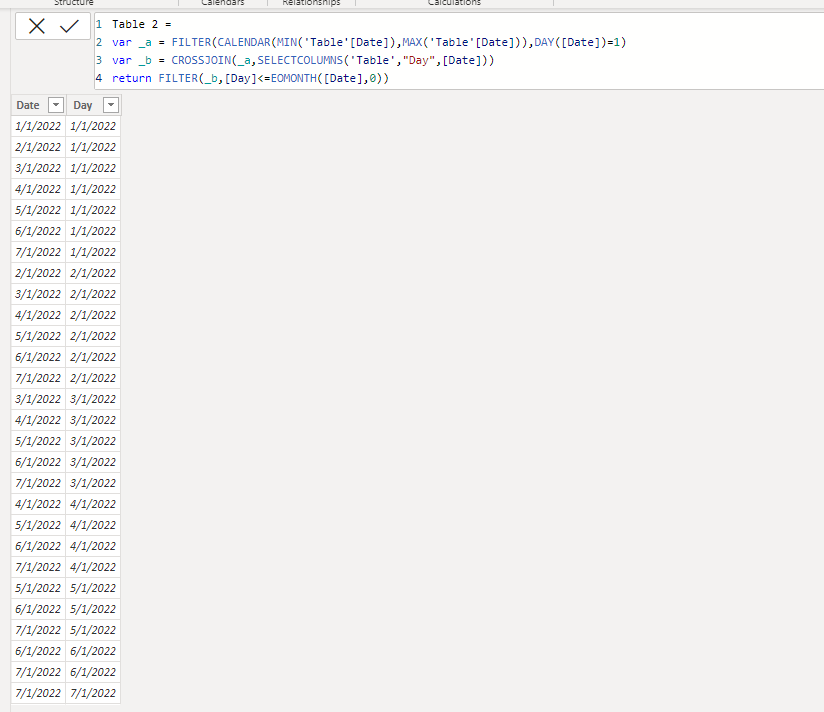Image resolution: width=824 pixels, height=712 pixels.
Task: Click the "Day" string literal in line 3
Action: click(x=418, y=60)
